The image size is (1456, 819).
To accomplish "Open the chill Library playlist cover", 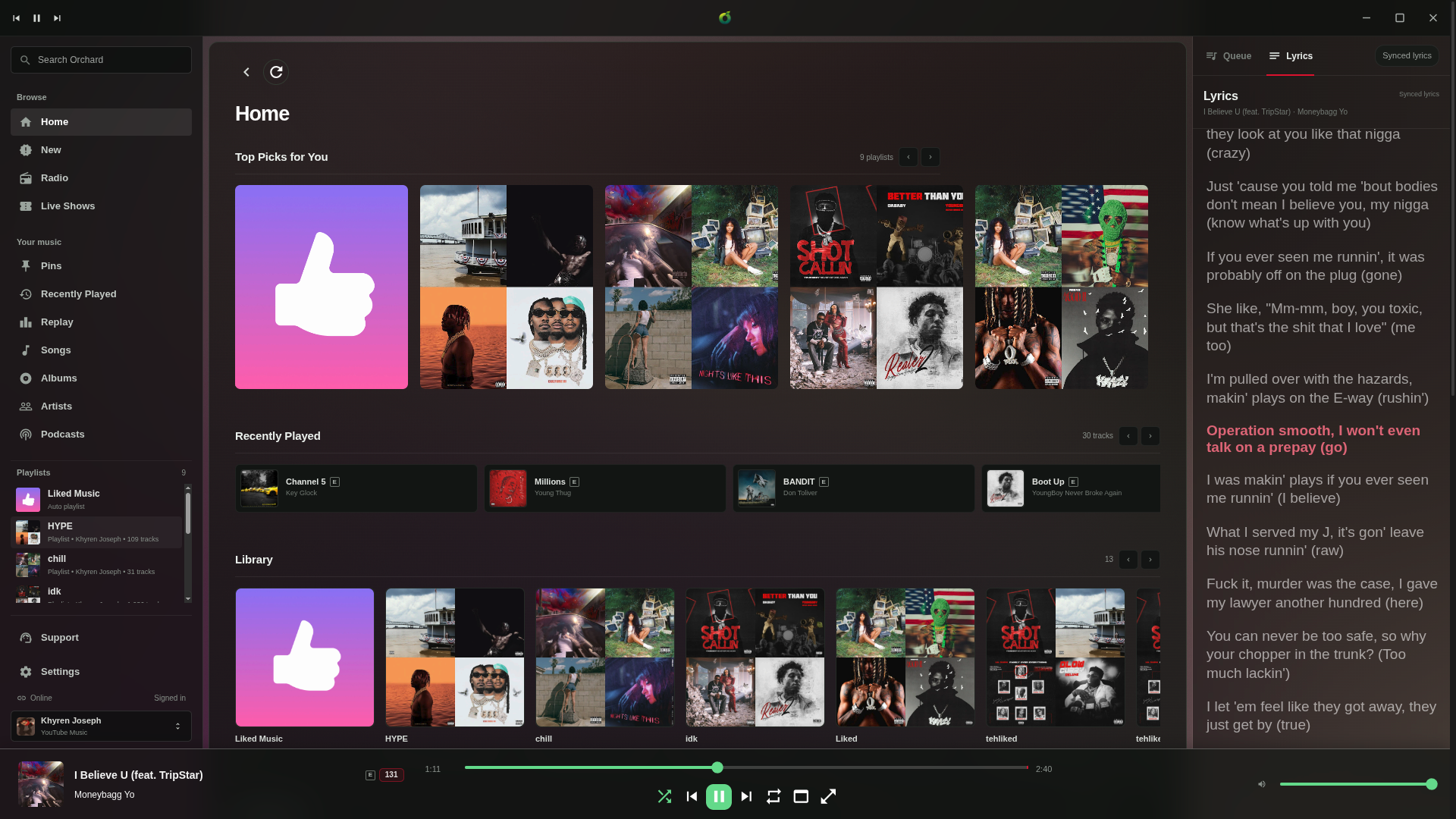I will [x=605, y=657].
